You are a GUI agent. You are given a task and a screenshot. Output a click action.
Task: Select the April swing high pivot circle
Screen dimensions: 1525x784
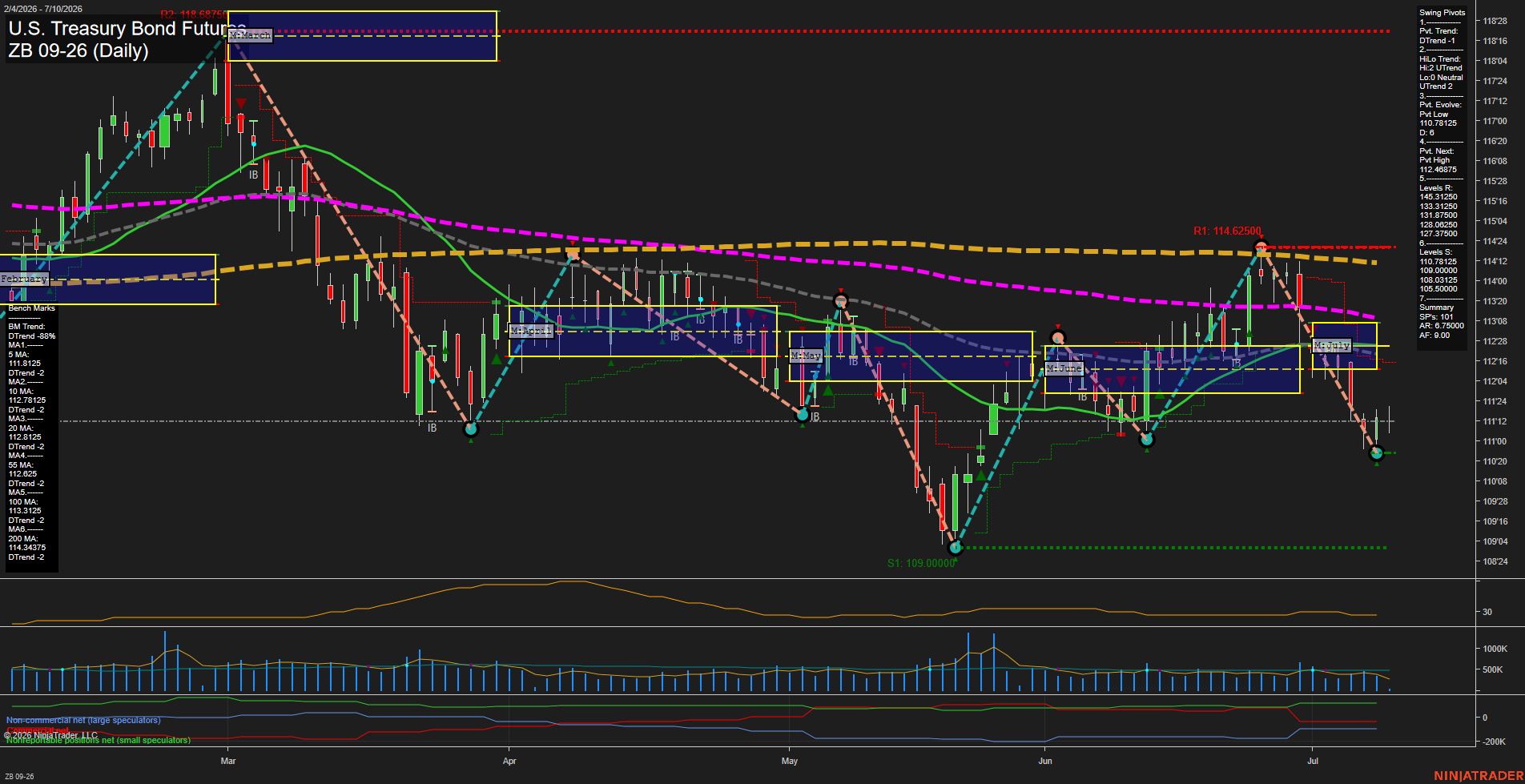[x=573, y=255]
